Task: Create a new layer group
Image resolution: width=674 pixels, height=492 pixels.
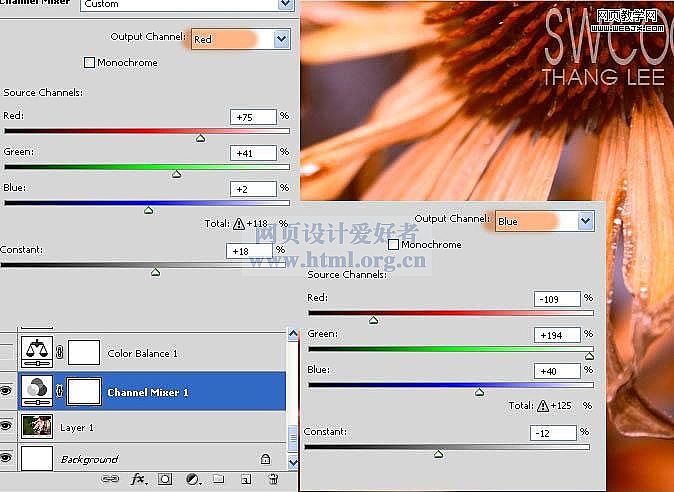Action: 218,478
